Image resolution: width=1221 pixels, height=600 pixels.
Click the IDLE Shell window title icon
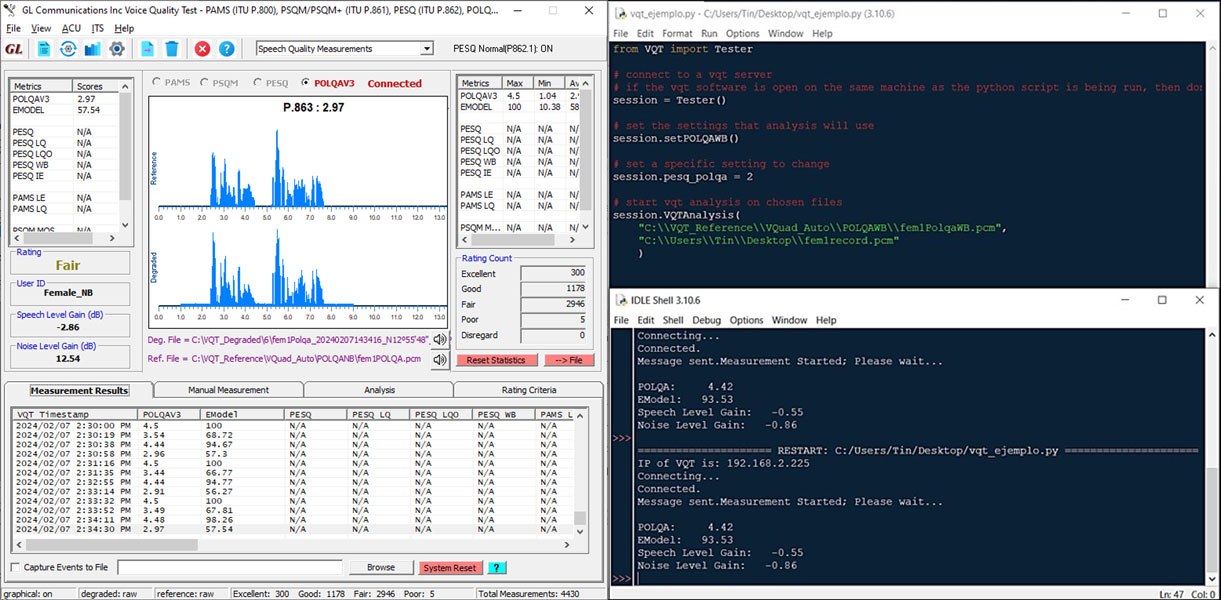622,300
